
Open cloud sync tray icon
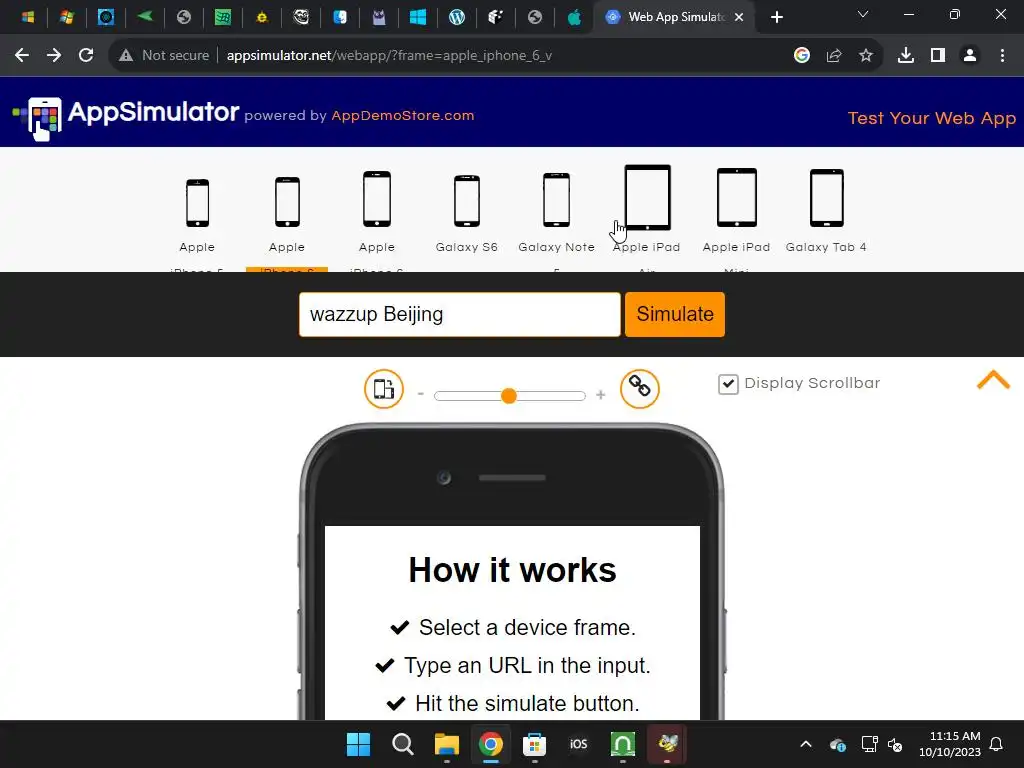tap(838, 744)
